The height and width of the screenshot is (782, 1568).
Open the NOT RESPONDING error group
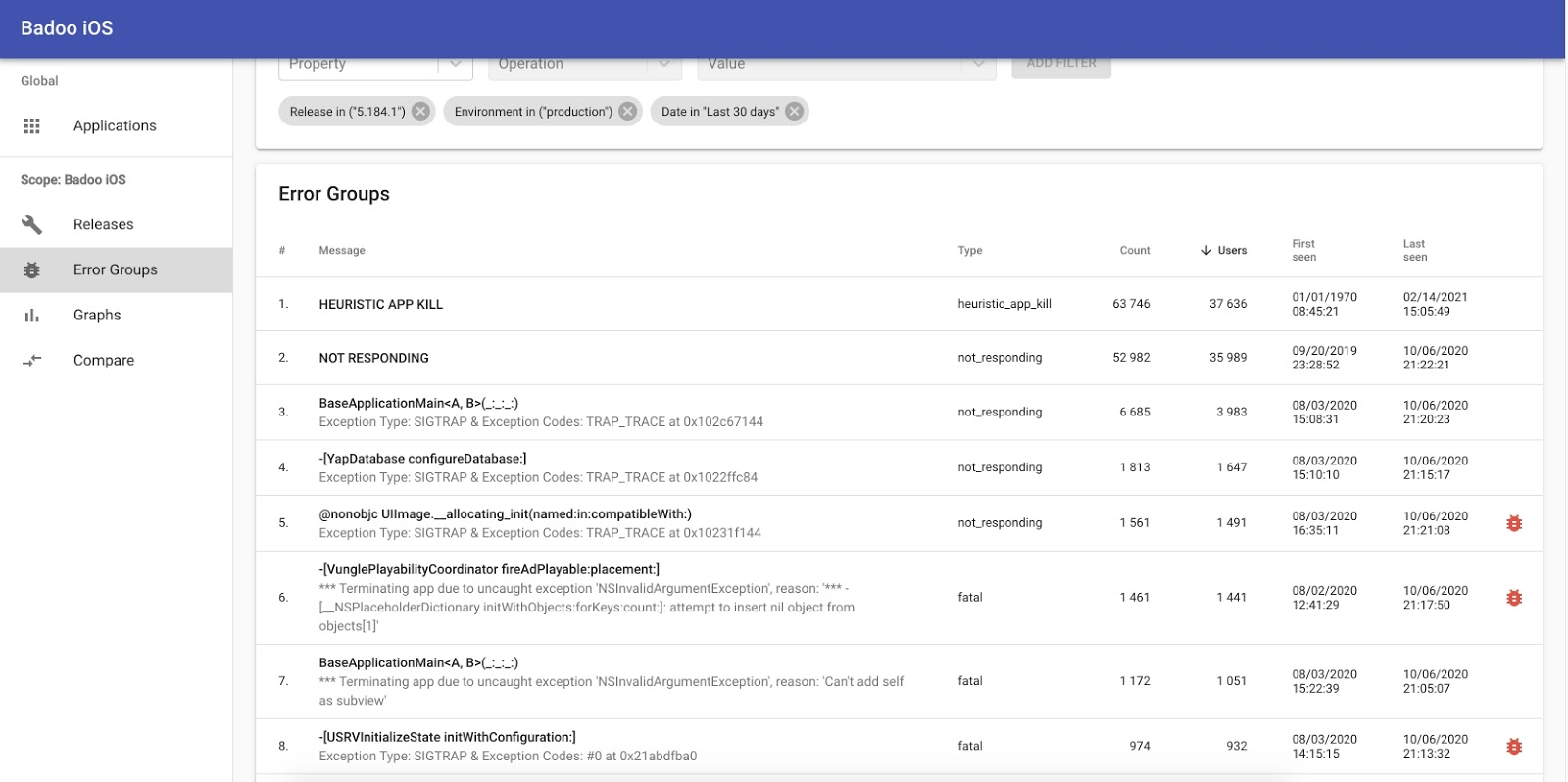click(x=900, y=358)
